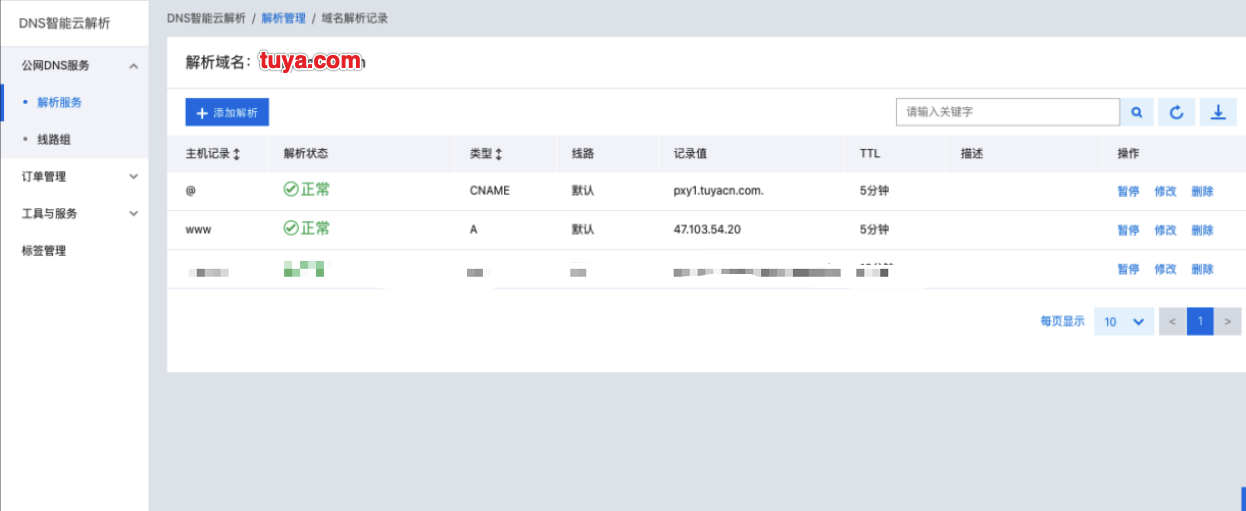Image resolution: width=1246 pixels, height=511 pixels.
Task: Modify the blurred third record
Action: coord(1165,269)
